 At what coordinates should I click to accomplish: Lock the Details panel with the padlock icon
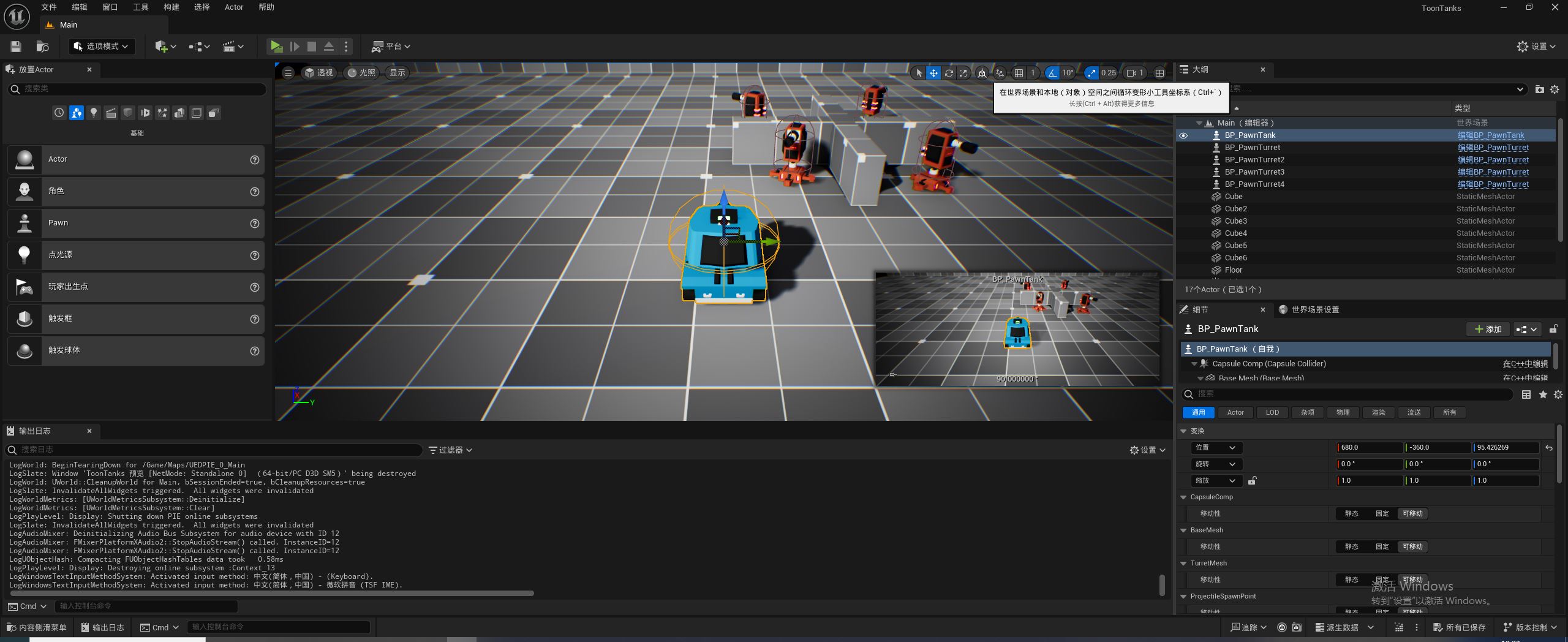pos(1554,329)
